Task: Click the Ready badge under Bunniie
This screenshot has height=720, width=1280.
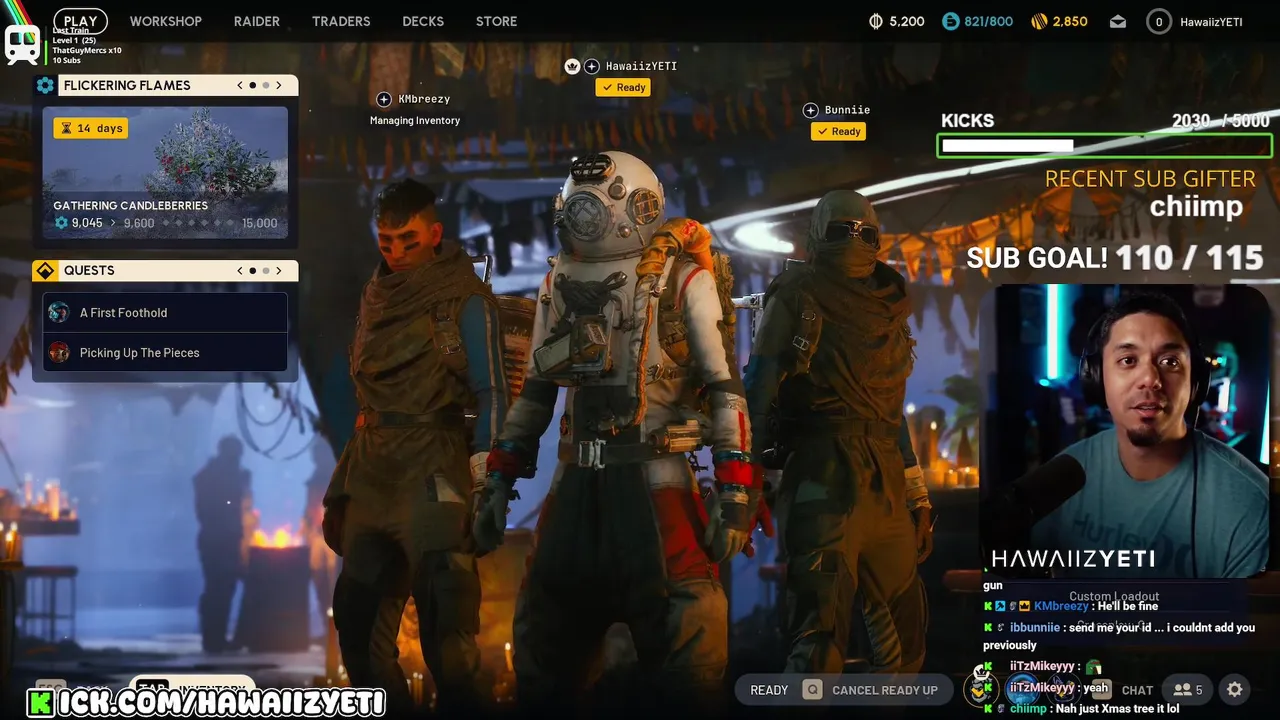Action: [838, 132]
